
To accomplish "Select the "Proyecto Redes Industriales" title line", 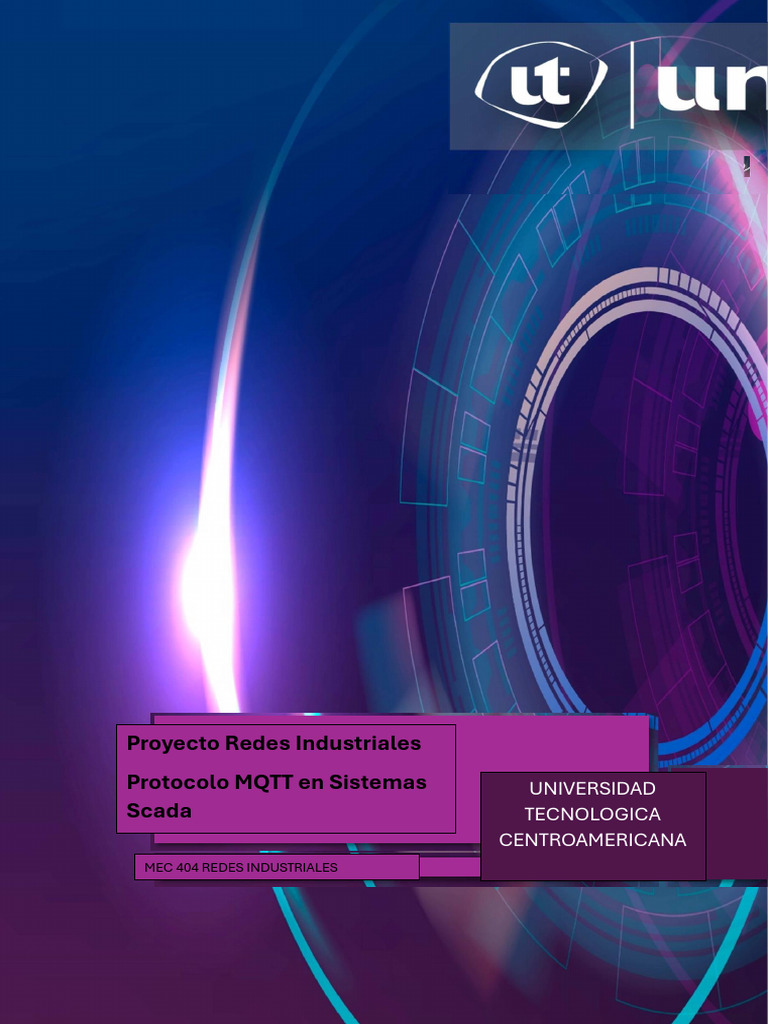I will pyautogui.click(x=274, y=743).
